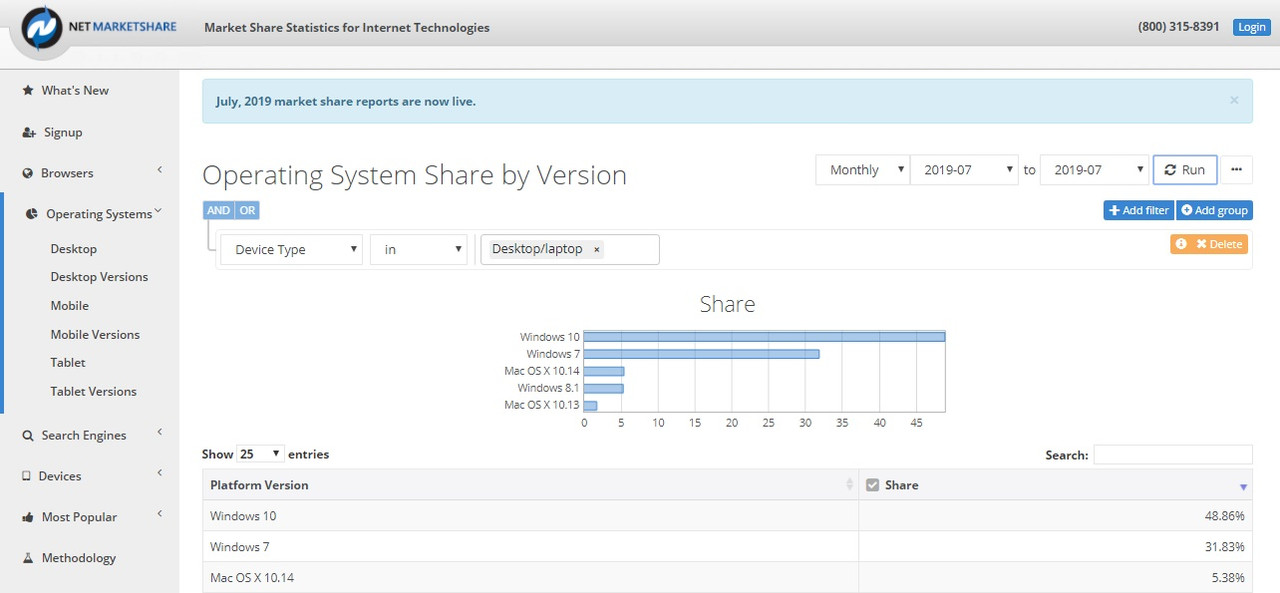Go to Tablet Versions submenu item
The height and width of the screenshot is (593, 1280).
pos(93,392)
